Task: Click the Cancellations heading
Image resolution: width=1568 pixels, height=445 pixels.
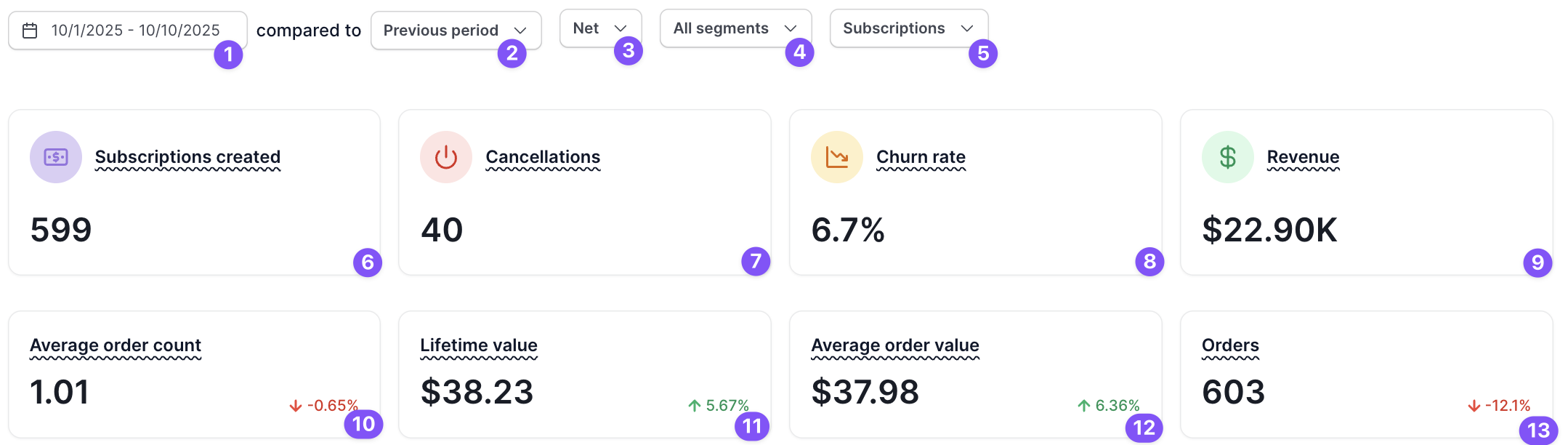Action: point(543,157)
